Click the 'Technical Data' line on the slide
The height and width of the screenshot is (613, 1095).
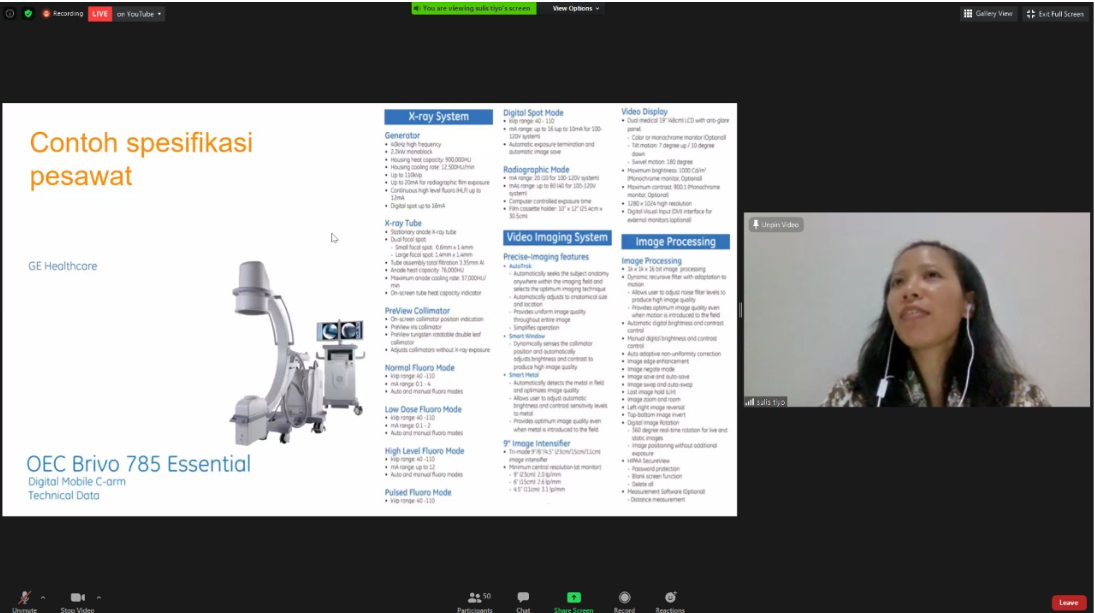tap(64, 496)
